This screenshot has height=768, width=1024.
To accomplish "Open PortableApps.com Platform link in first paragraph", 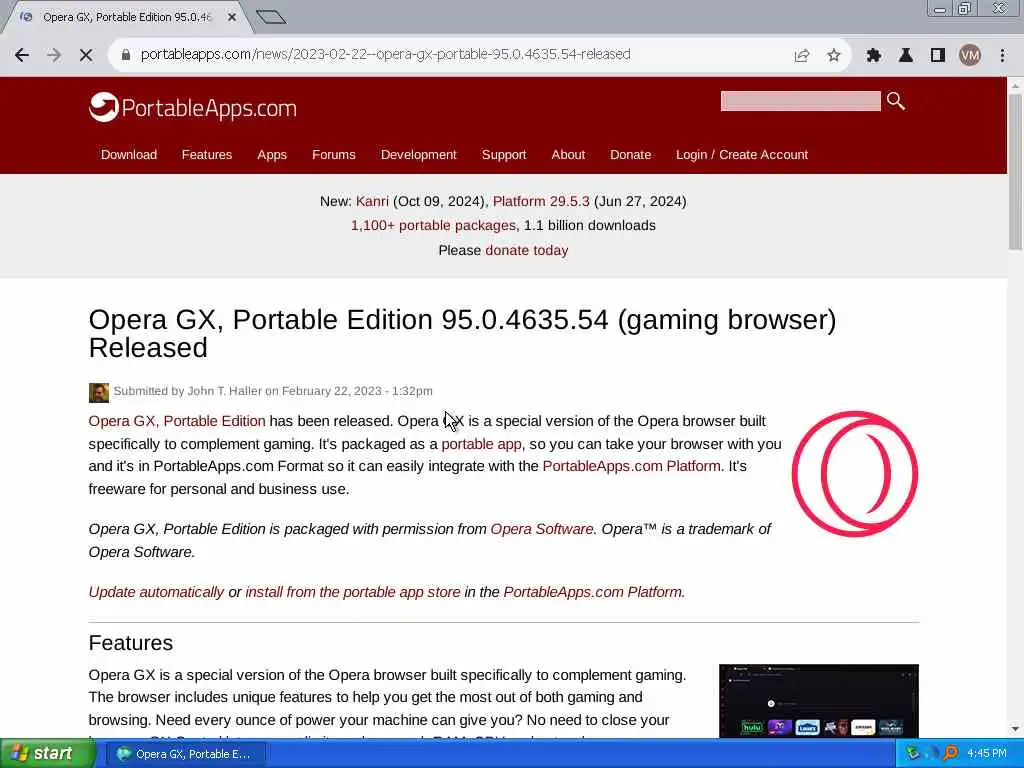I will click(x=632, y=466).
